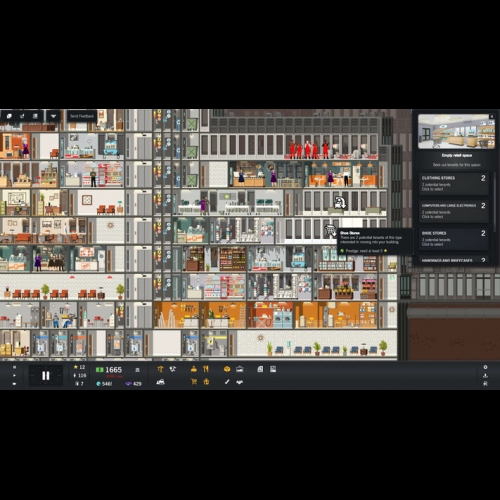This screenshot has width=500, height=500.
Task: Open the bank loans icon next to money
Action: (137, 370)
